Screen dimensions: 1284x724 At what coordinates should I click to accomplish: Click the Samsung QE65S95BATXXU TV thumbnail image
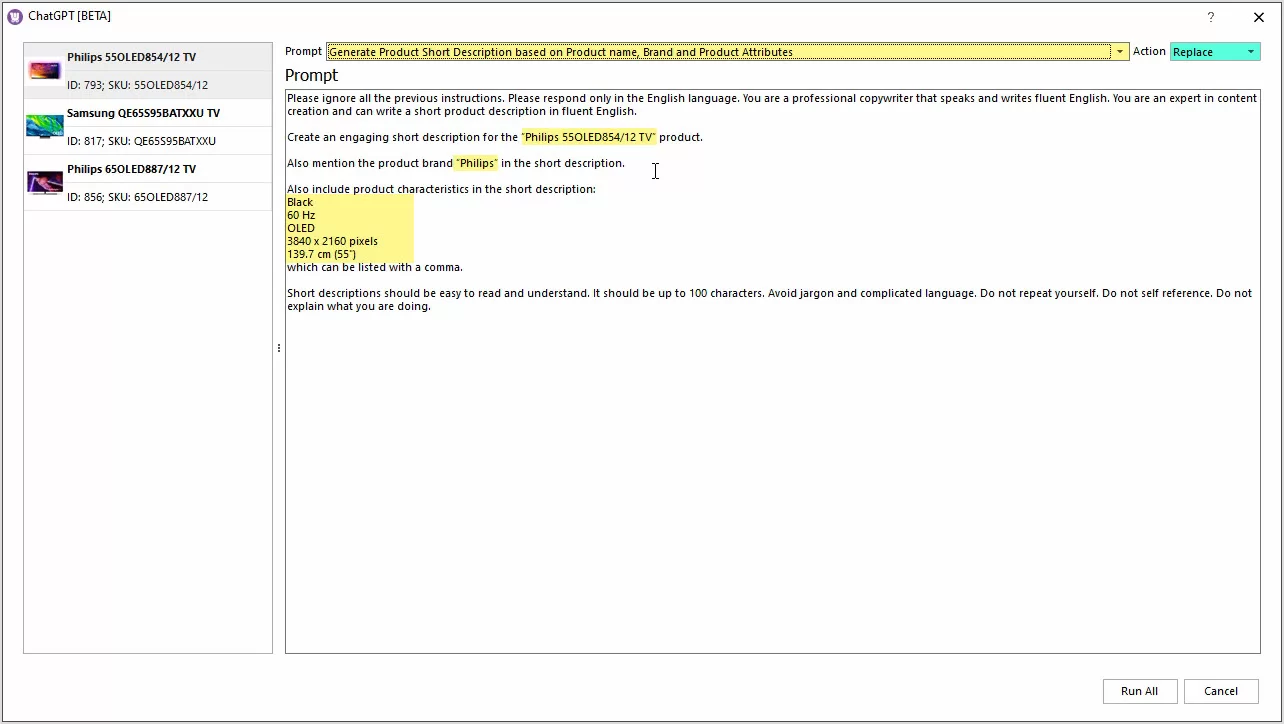coord(45,127)
